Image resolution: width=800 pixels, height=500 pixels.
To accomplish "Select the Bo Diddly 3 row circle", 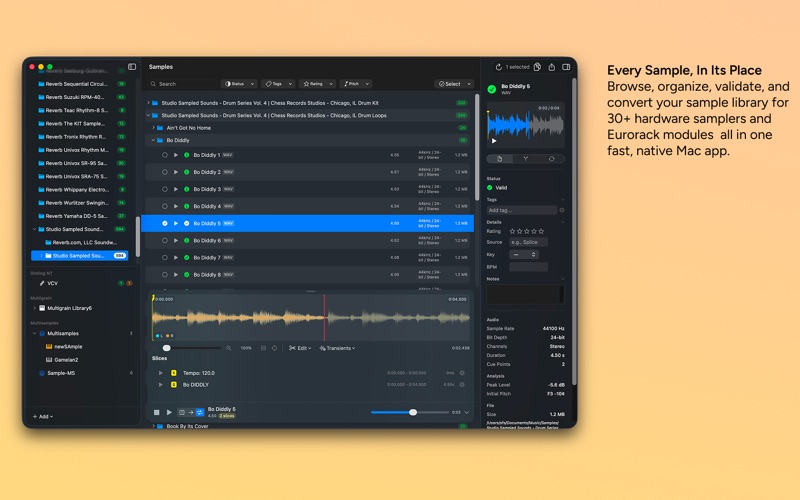I will 165,189.
